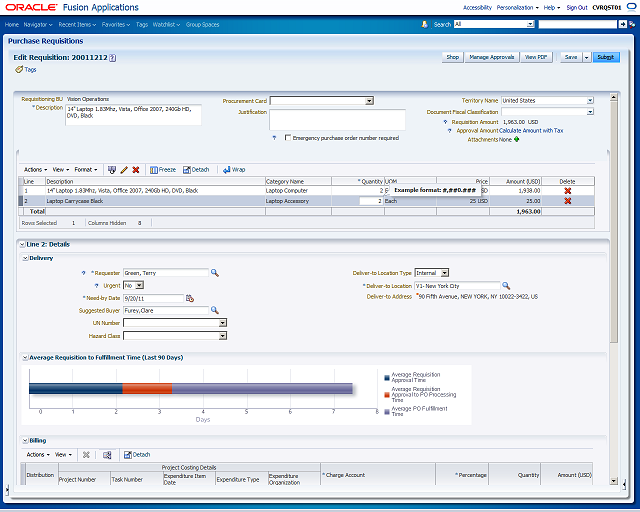
Task: Detach the Billing table
Action: click(137, 455)
